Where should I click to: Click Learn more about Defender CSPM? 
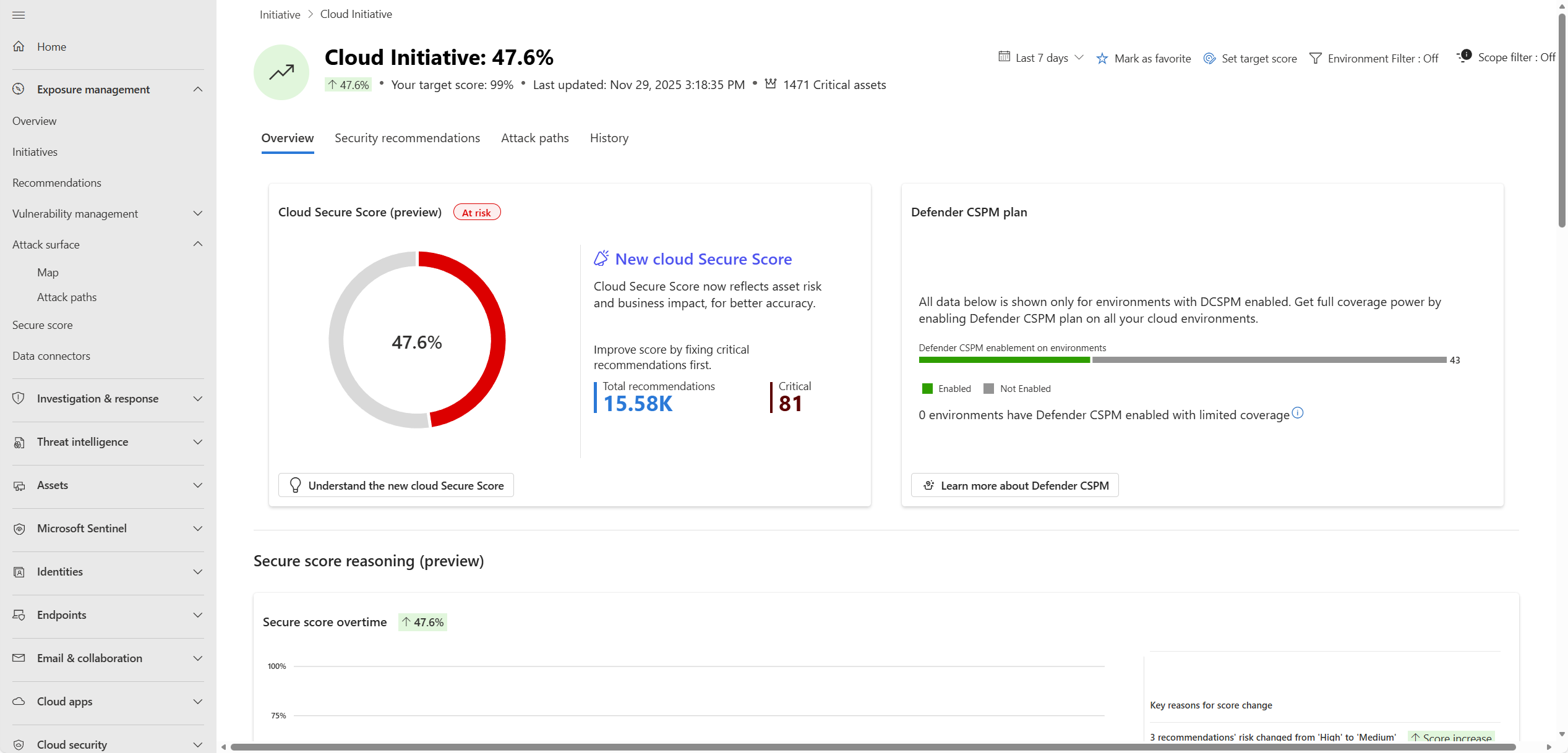(1014, 485)
